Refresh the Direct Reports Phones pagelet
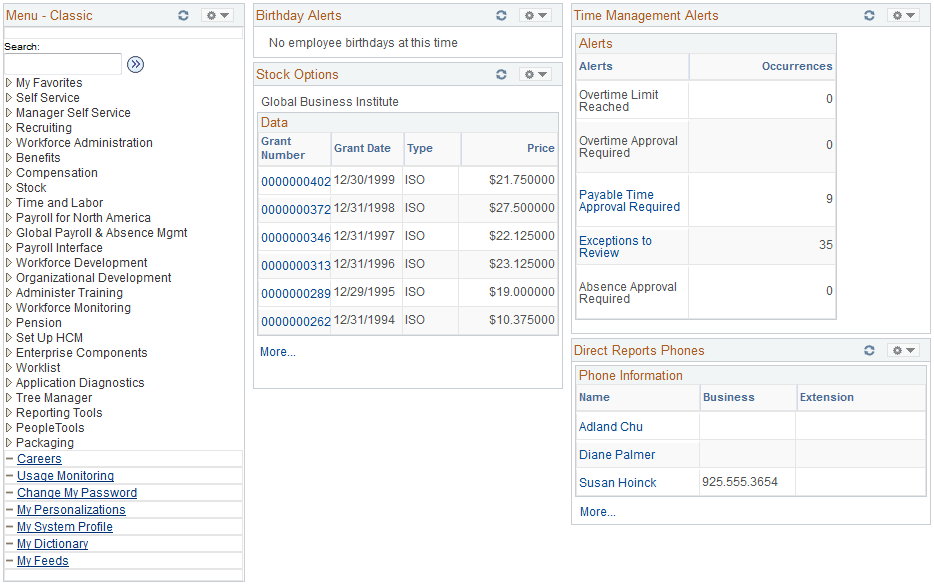 [x=869, y=350]
